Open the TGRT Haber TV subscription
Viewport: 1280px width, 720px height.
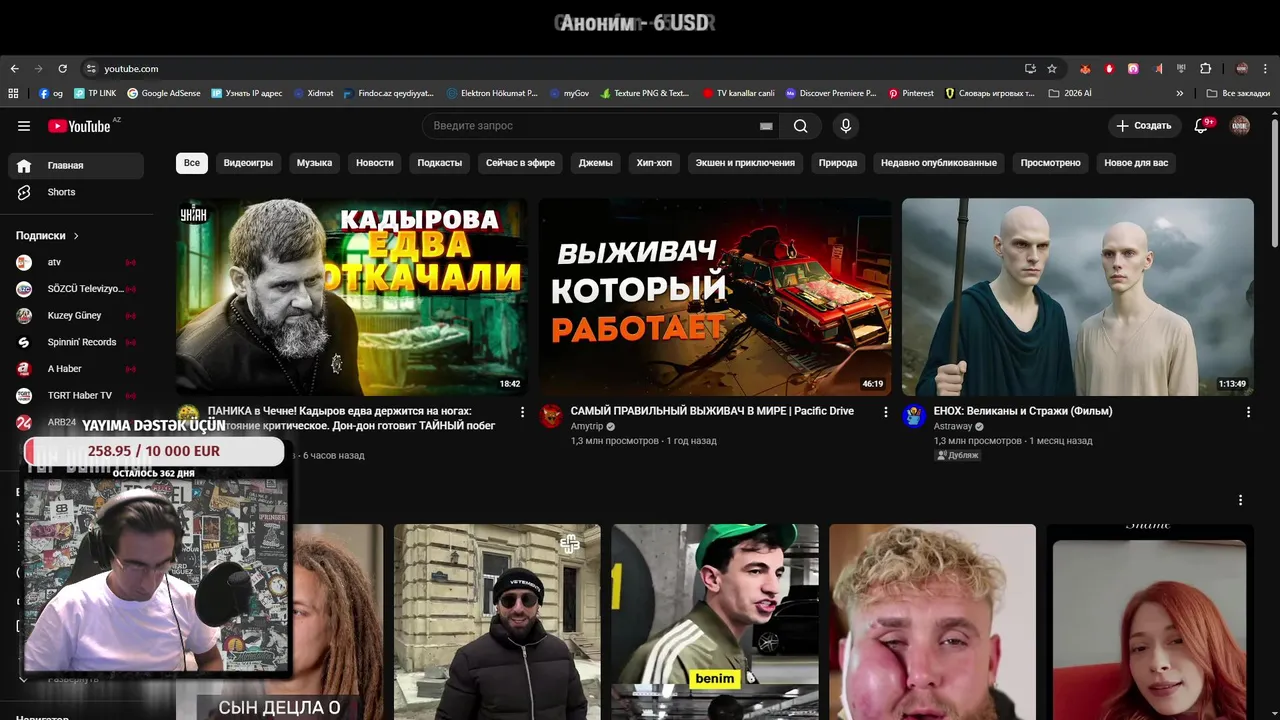click(76, 395)
